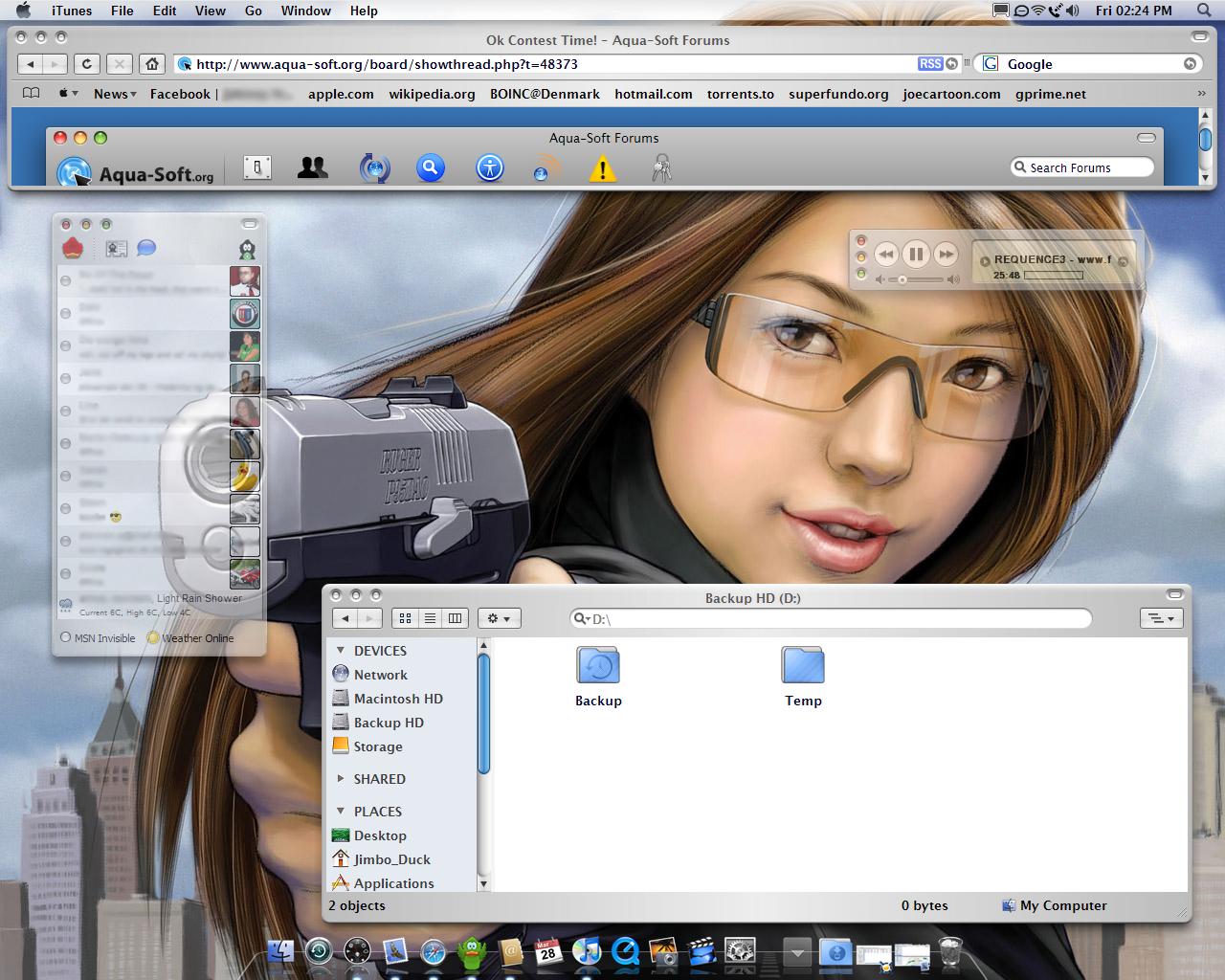Switch file window to column view
Screen dimensions: 1225x980
456,618
